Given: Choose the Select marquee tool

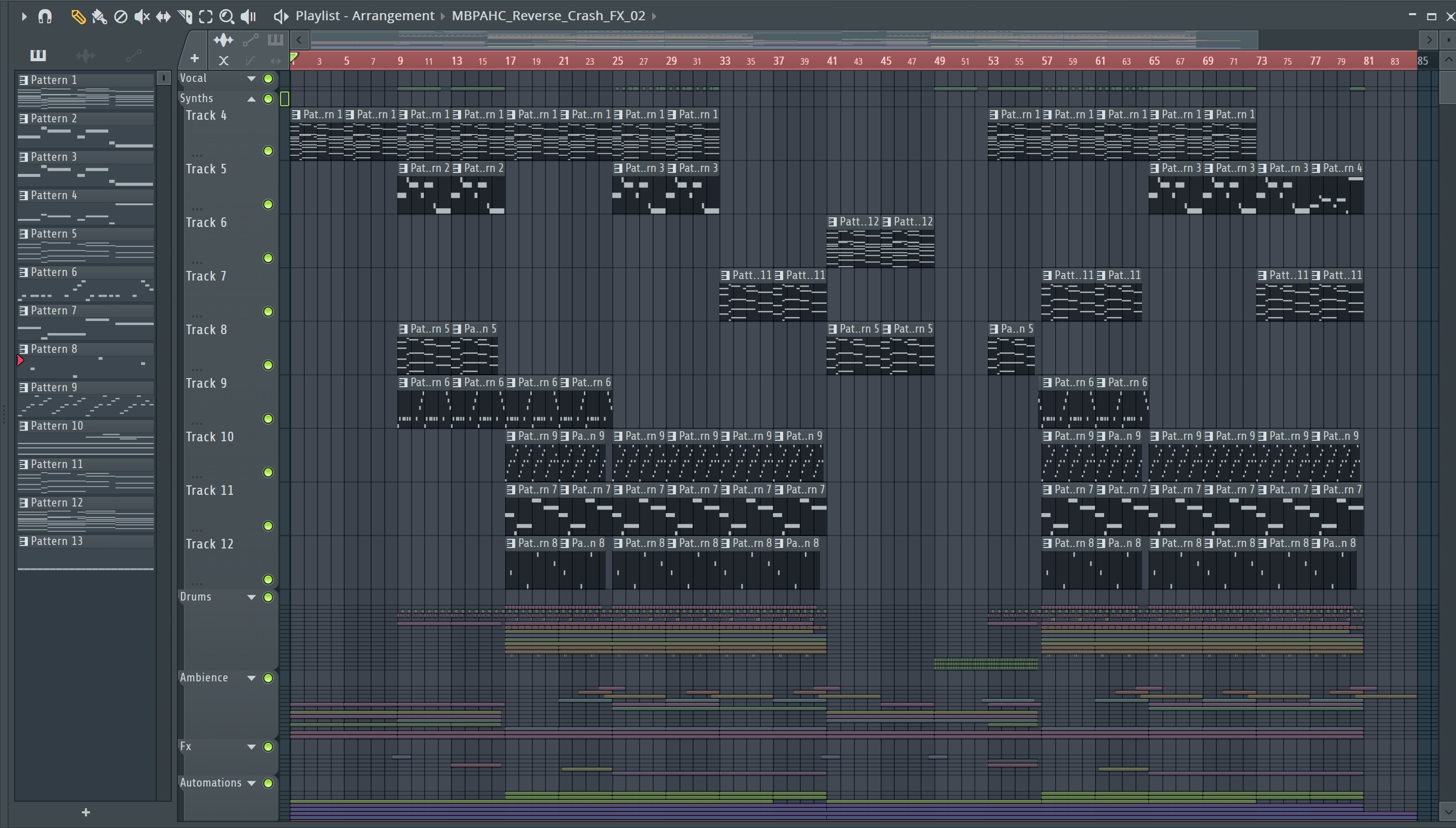Looking at the screenshot, I should click(x=206, y=17).
